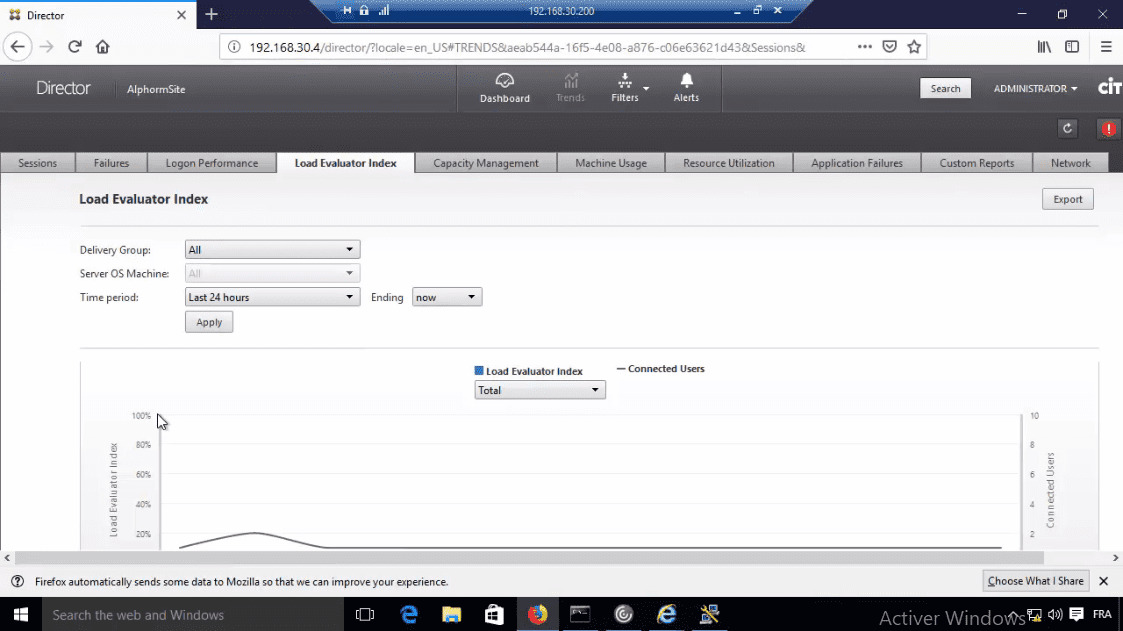Viewport: 1123px width, 631px height.
Task: Click the Alerts bell icon
Action: (x=686, y=88)
